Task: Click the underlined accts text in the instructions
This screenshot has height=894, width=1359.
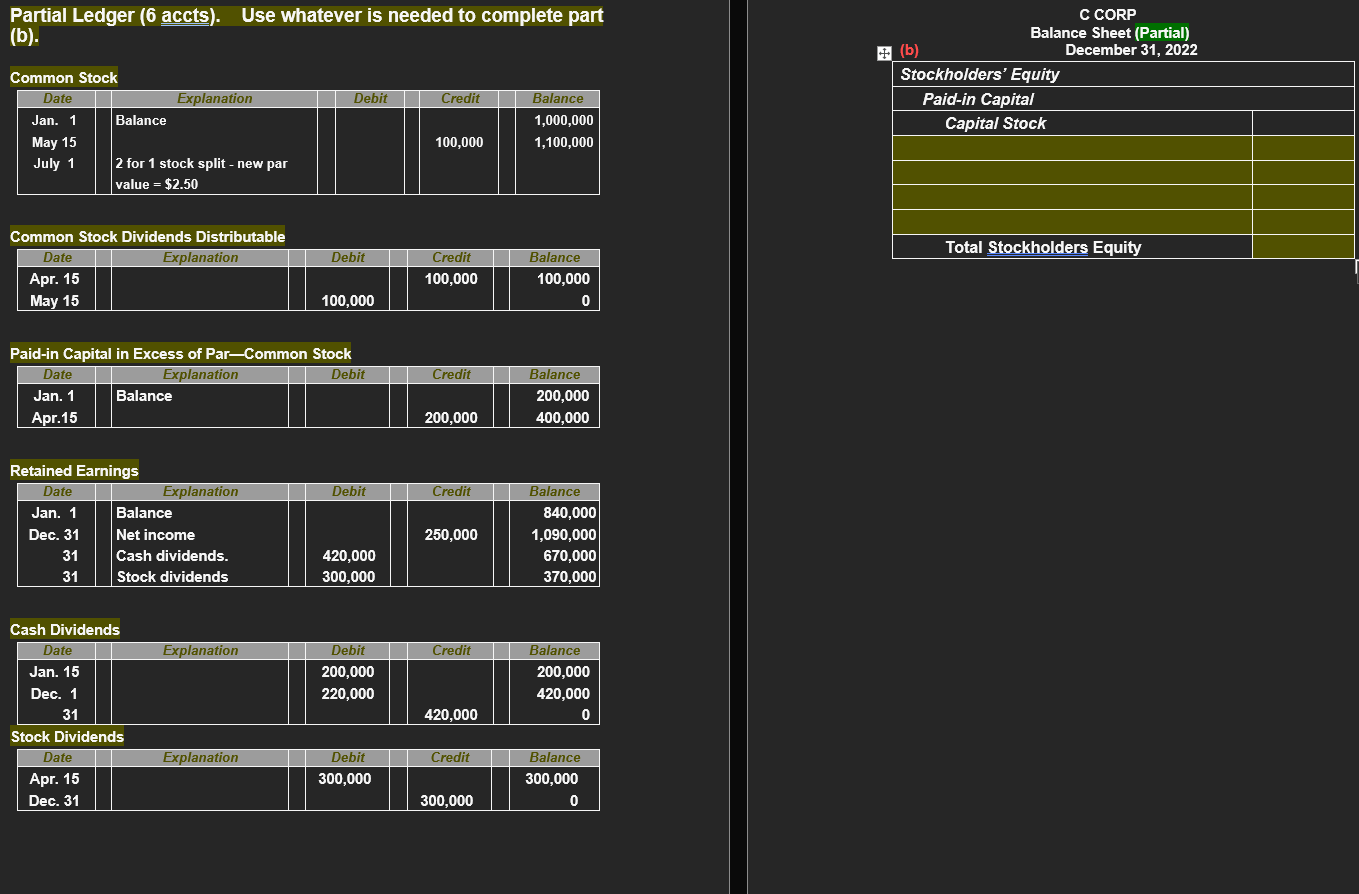Action: point(185,15)
